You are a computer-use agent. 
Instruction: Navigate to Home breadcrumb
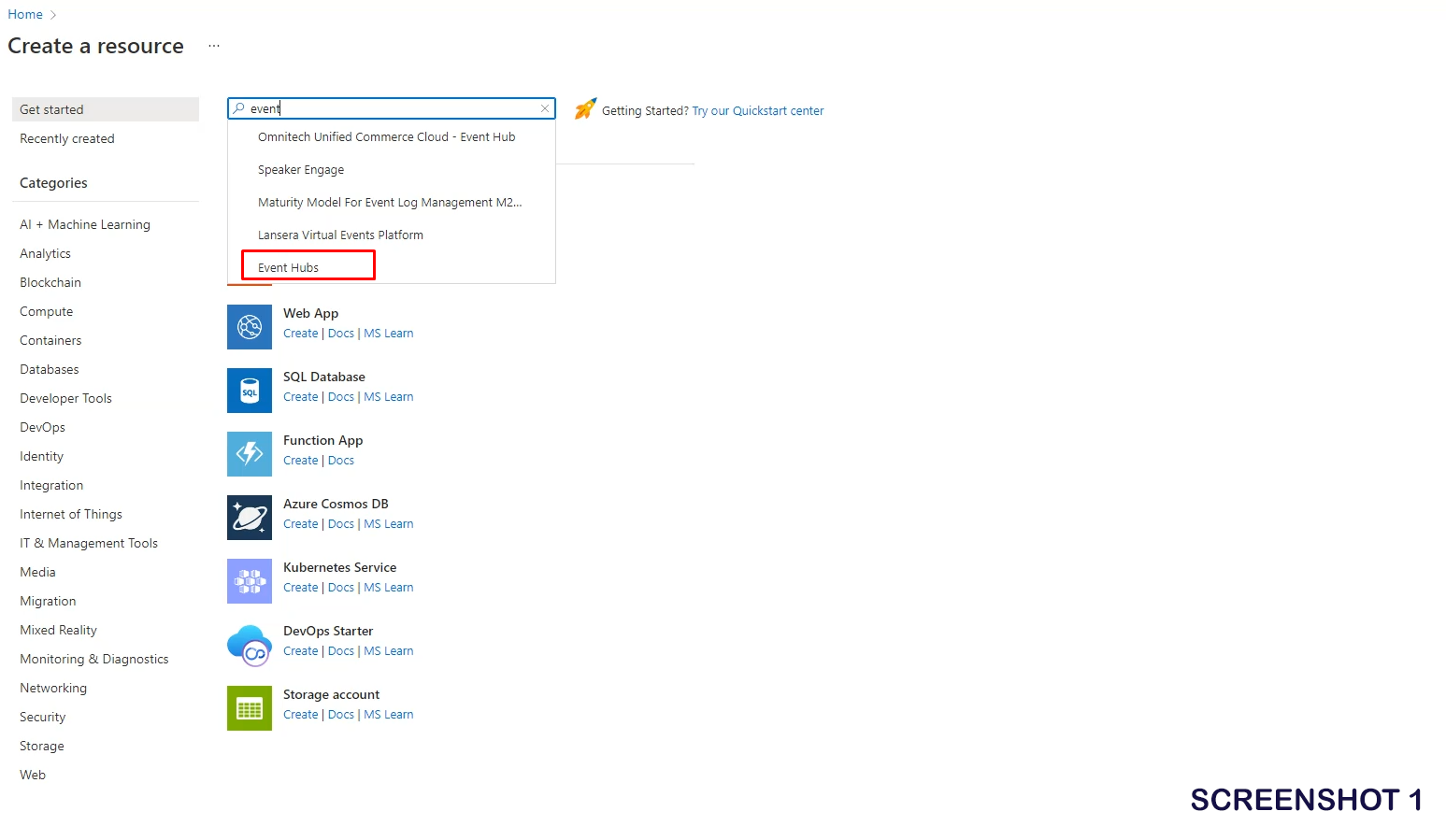25,14
